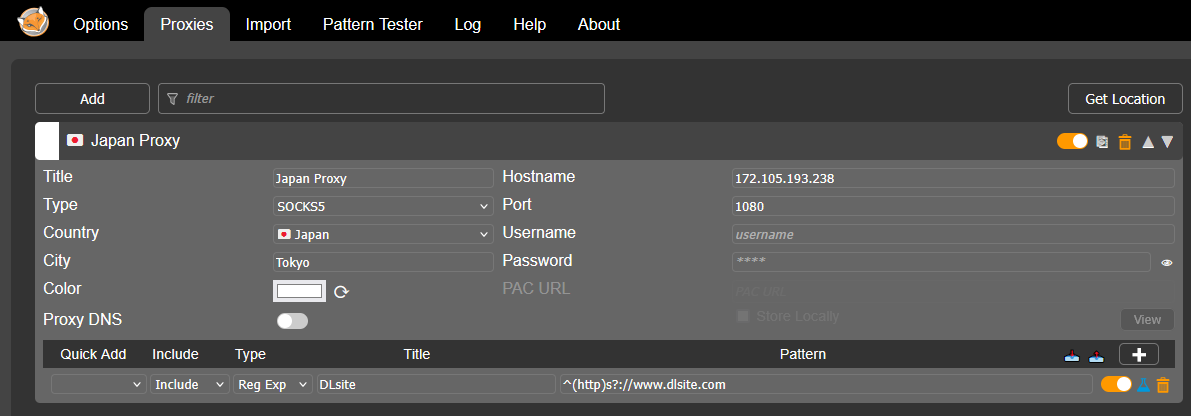
Task: Toggle the Japan Proxy enable switch
Action: click(1072, 141)
